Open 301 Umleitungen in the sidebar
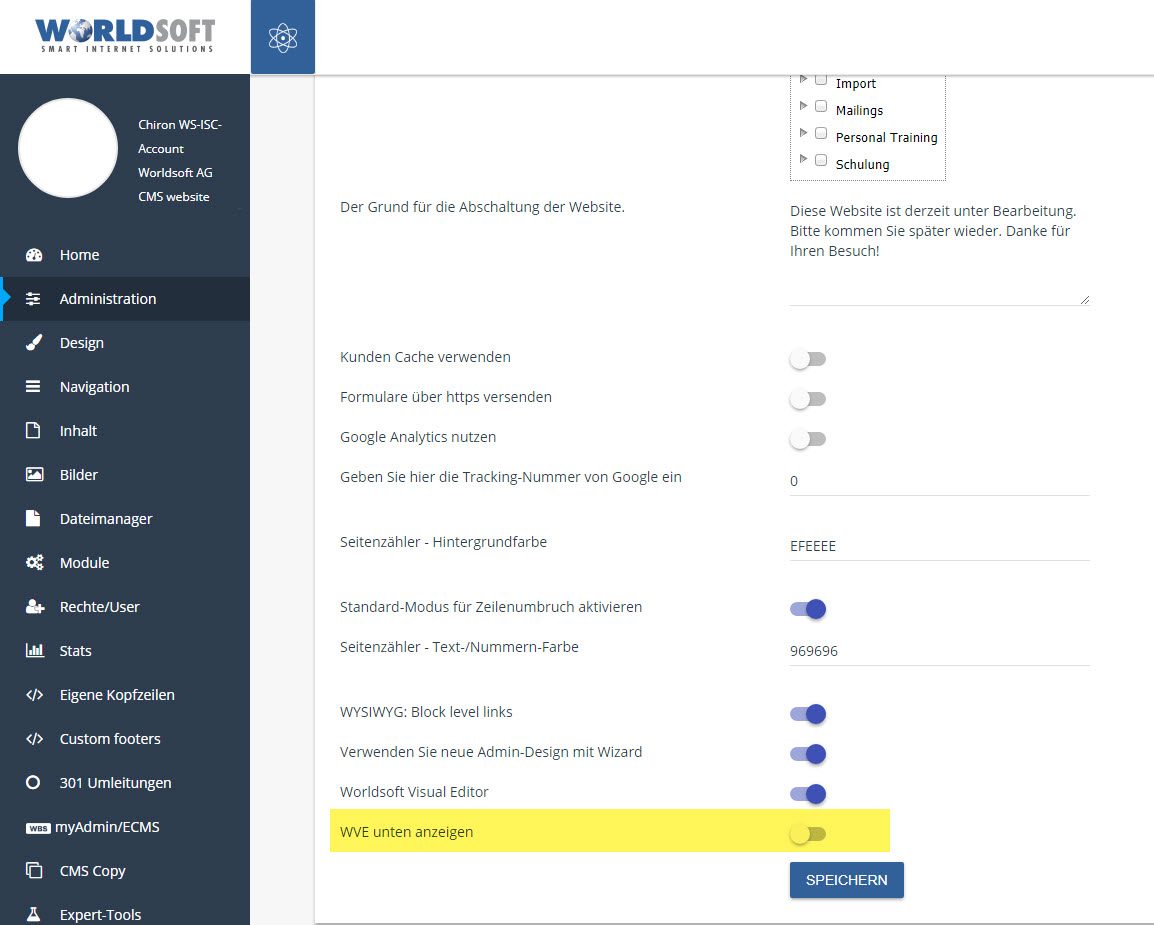This screenshot has width=1154, height=925. tap(115, 783)
